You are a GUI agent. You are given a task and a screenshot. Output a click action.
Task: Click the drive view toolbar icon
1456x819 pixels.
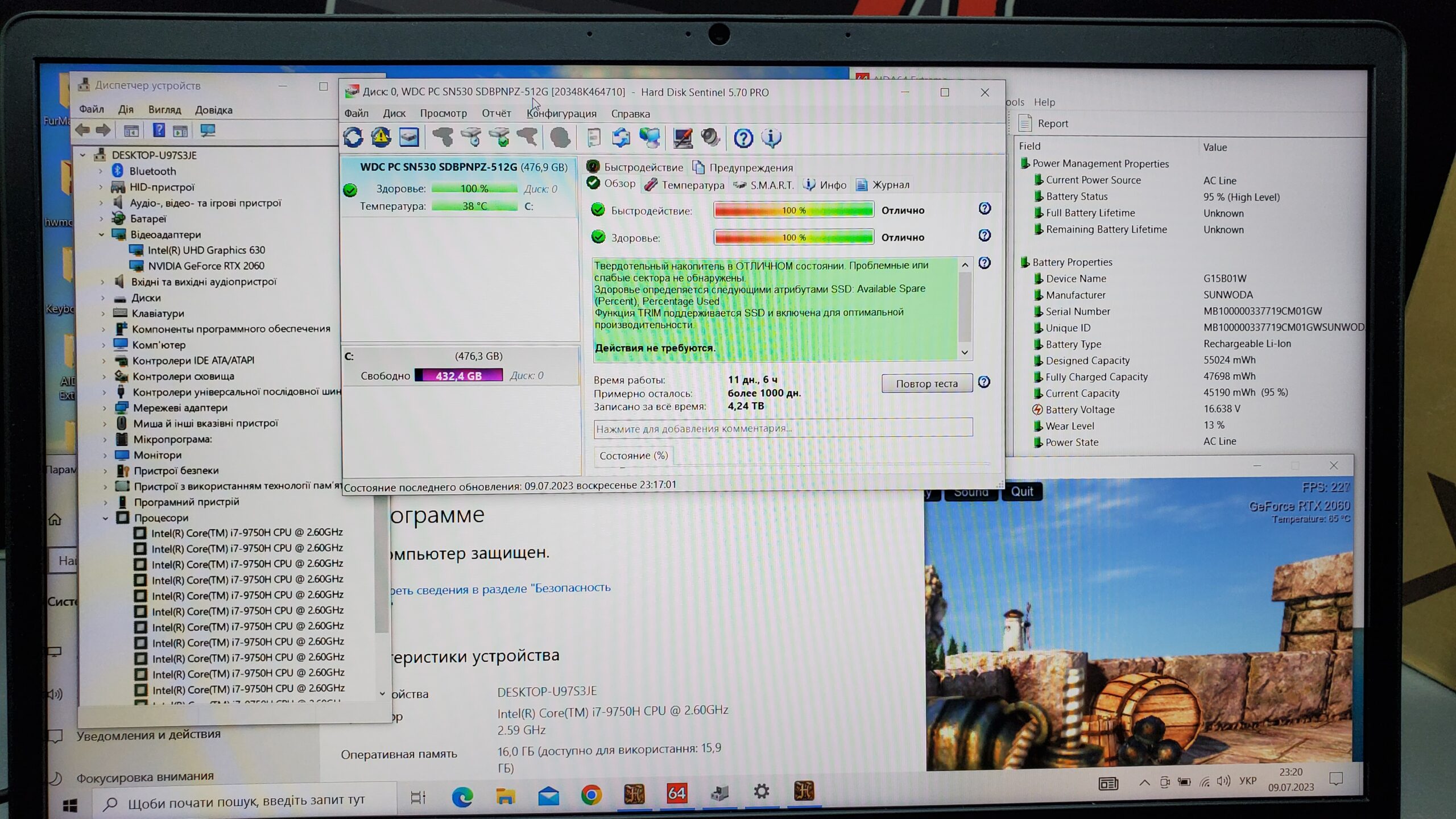[x=409, y=137]
